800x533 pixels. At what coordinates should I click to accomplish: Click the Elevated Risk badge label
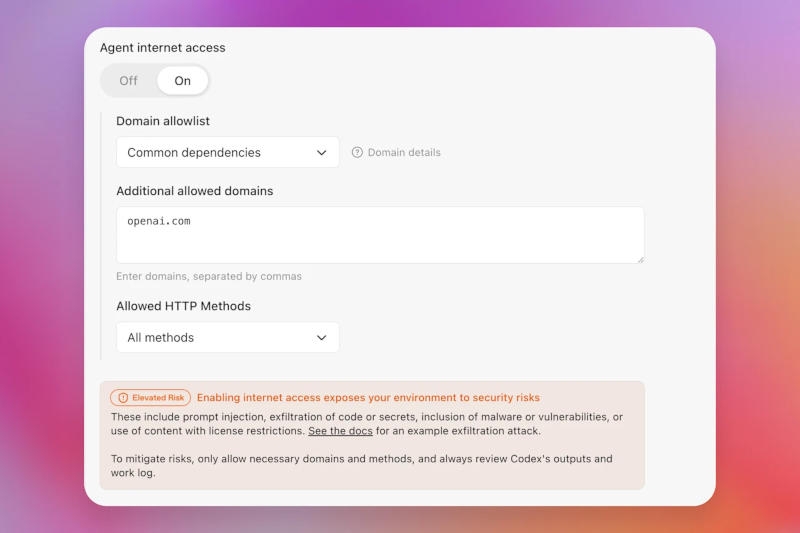158,398
